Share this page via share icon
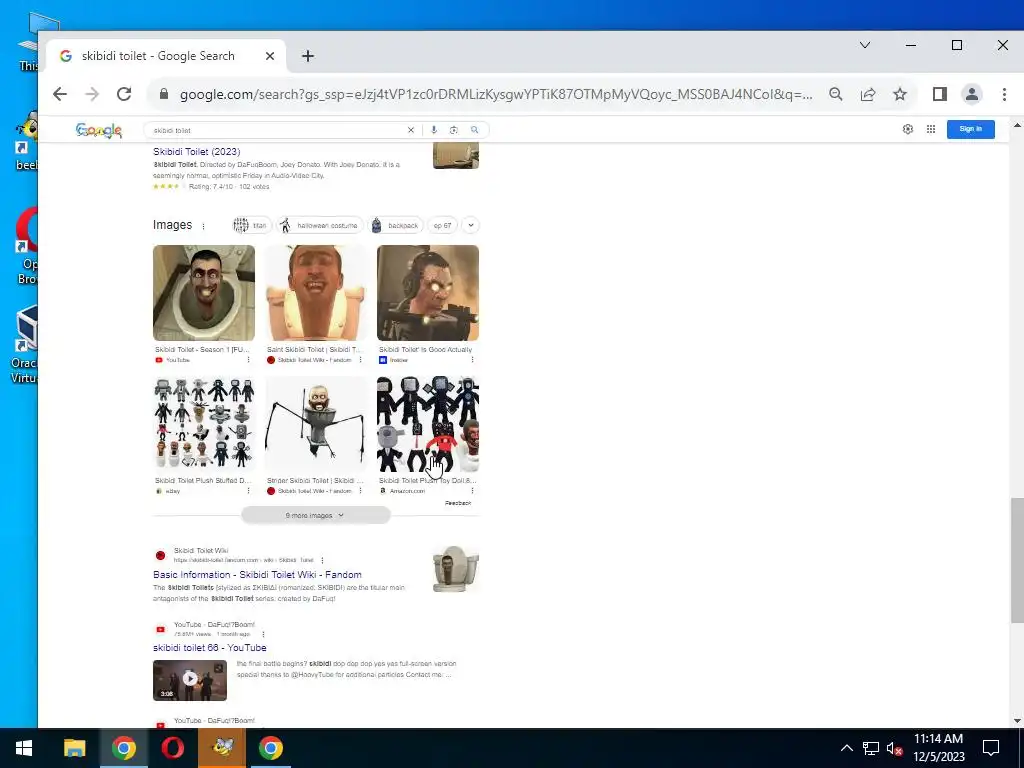 [868, 94]
